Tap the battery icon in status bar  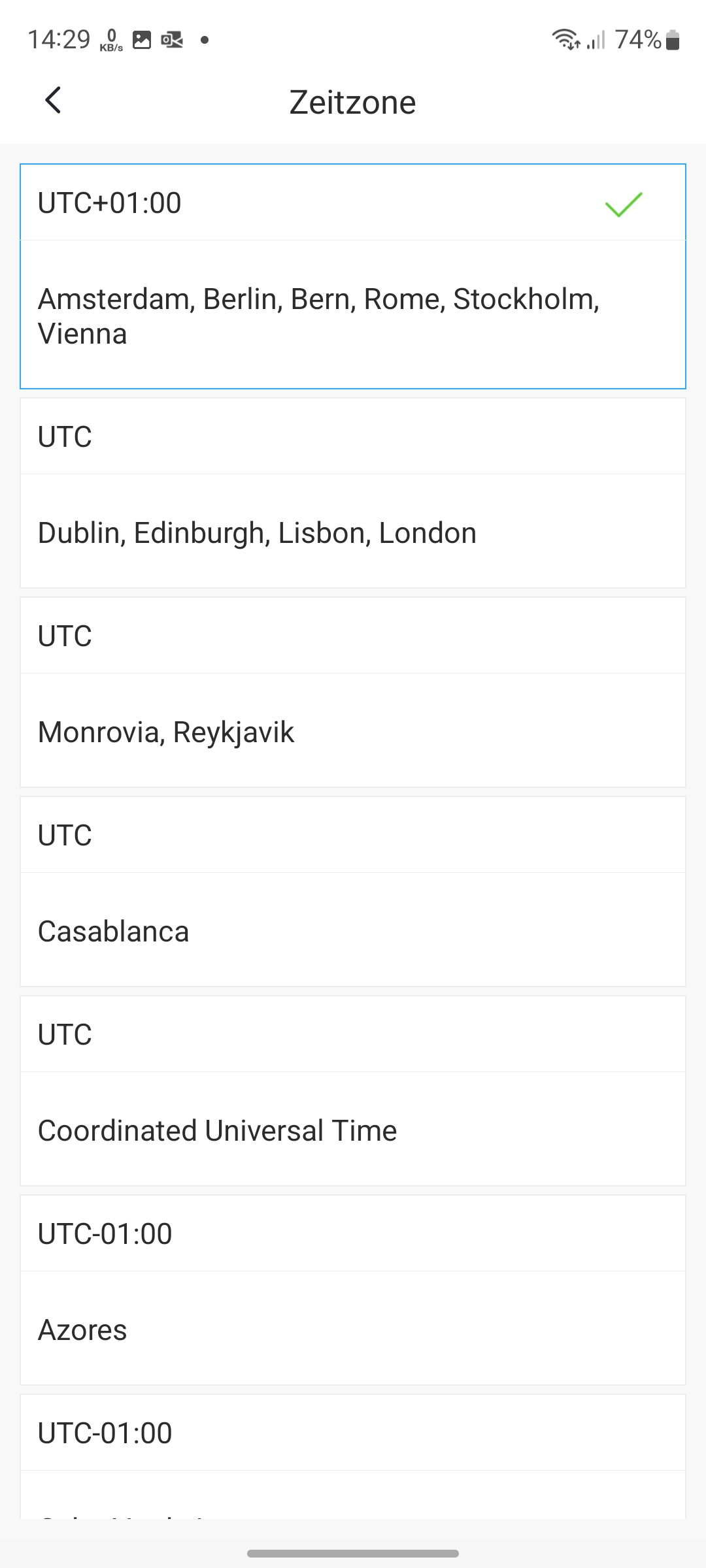pos(673,40)
